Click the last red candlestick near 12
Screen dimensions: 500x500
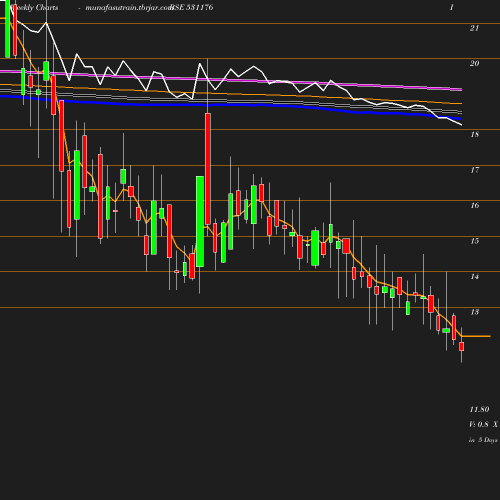tap(462, 346)
